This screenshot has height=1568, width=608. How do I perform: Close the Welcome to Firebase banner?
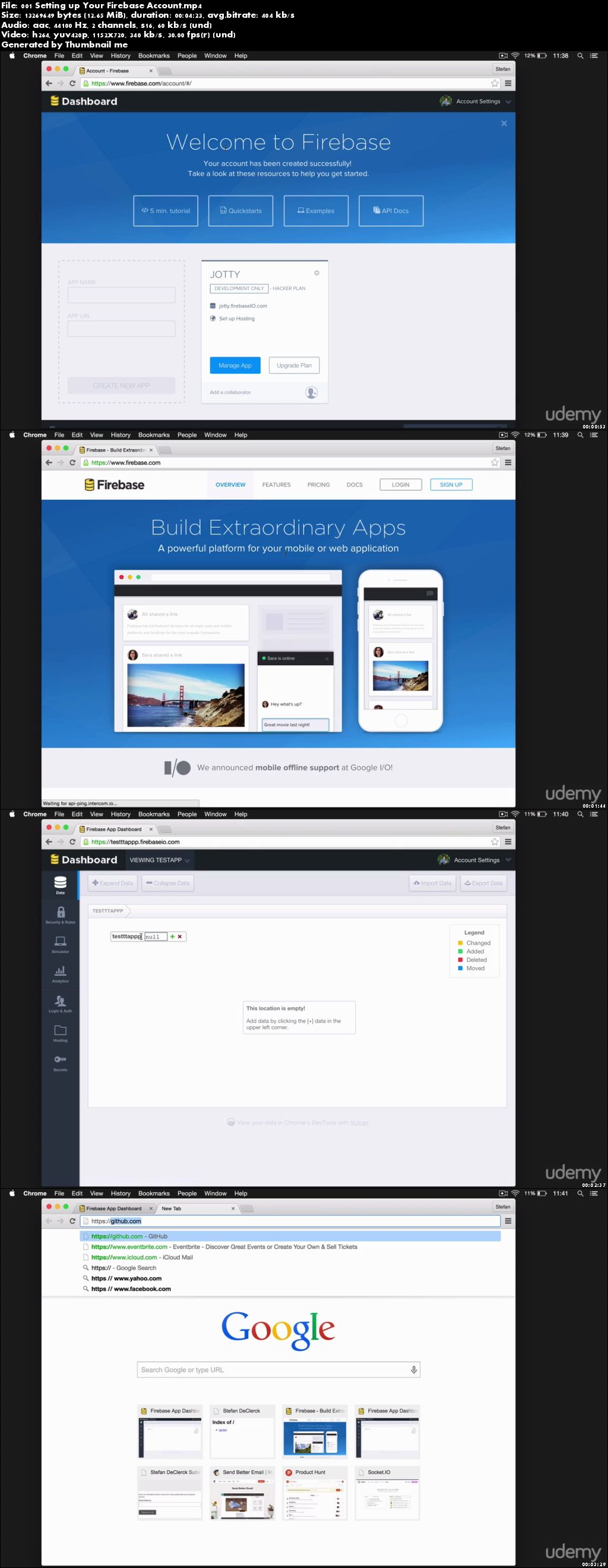(x=504, y=123)
